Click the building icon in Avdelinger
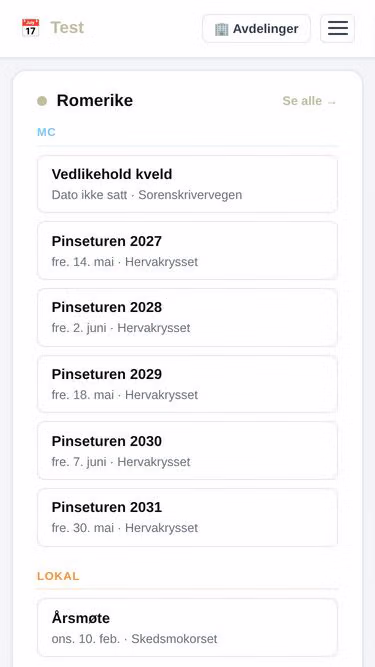 222,29
